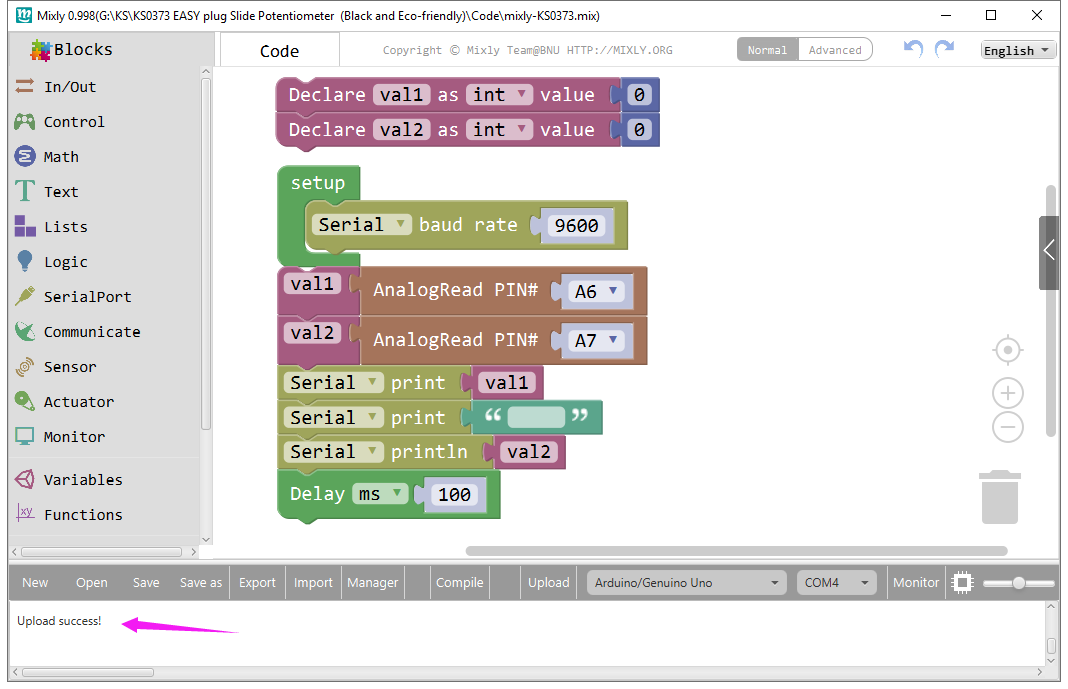Open the English language dropdown
This screenshot has height=689, width=1068.
1017,51
